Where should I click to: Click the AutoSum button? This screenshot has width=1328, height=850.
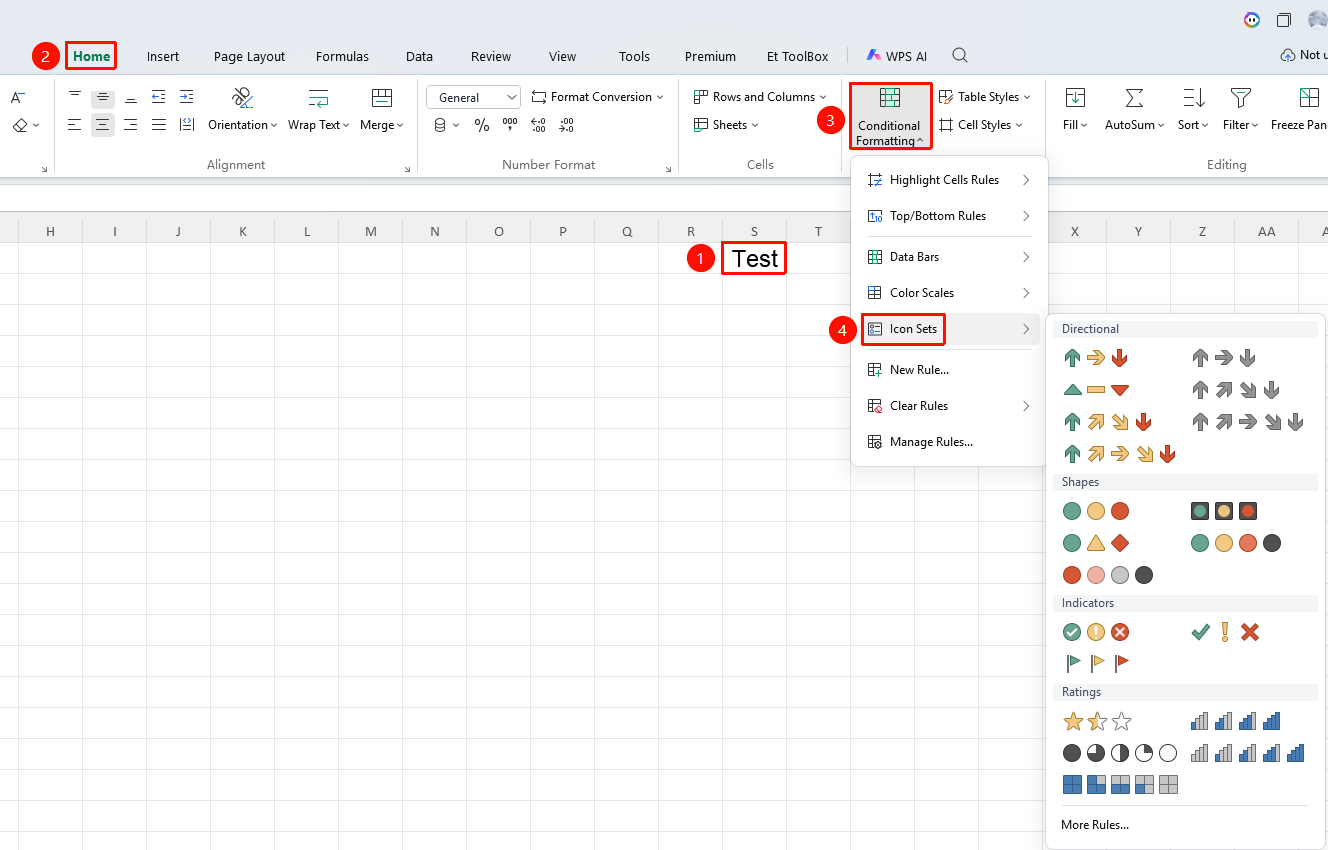pyautogui.click(x=1135, y=110)
